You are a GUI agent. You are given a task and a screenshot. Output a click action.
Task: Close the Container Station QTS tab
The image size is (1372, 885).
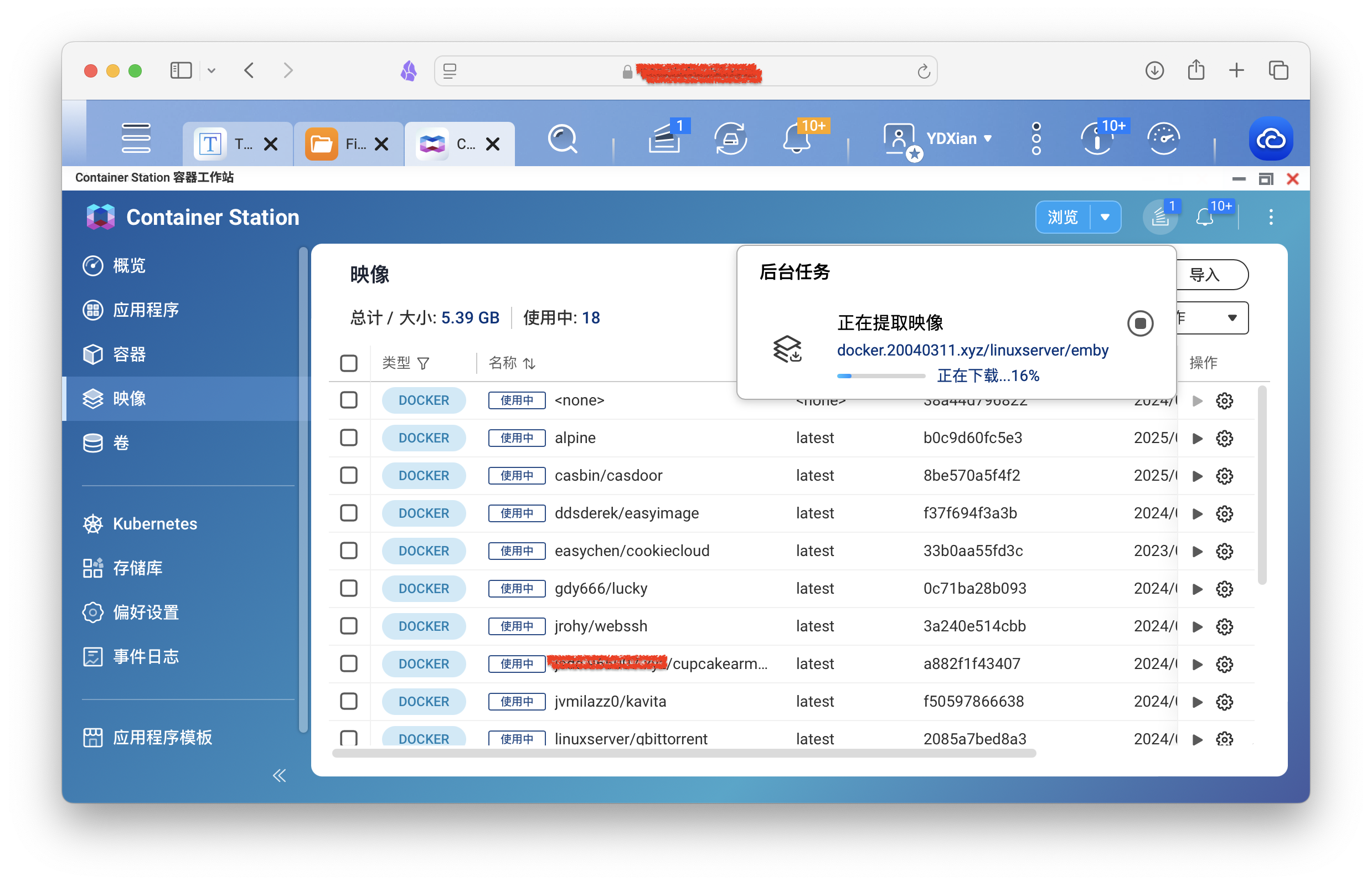492,144
